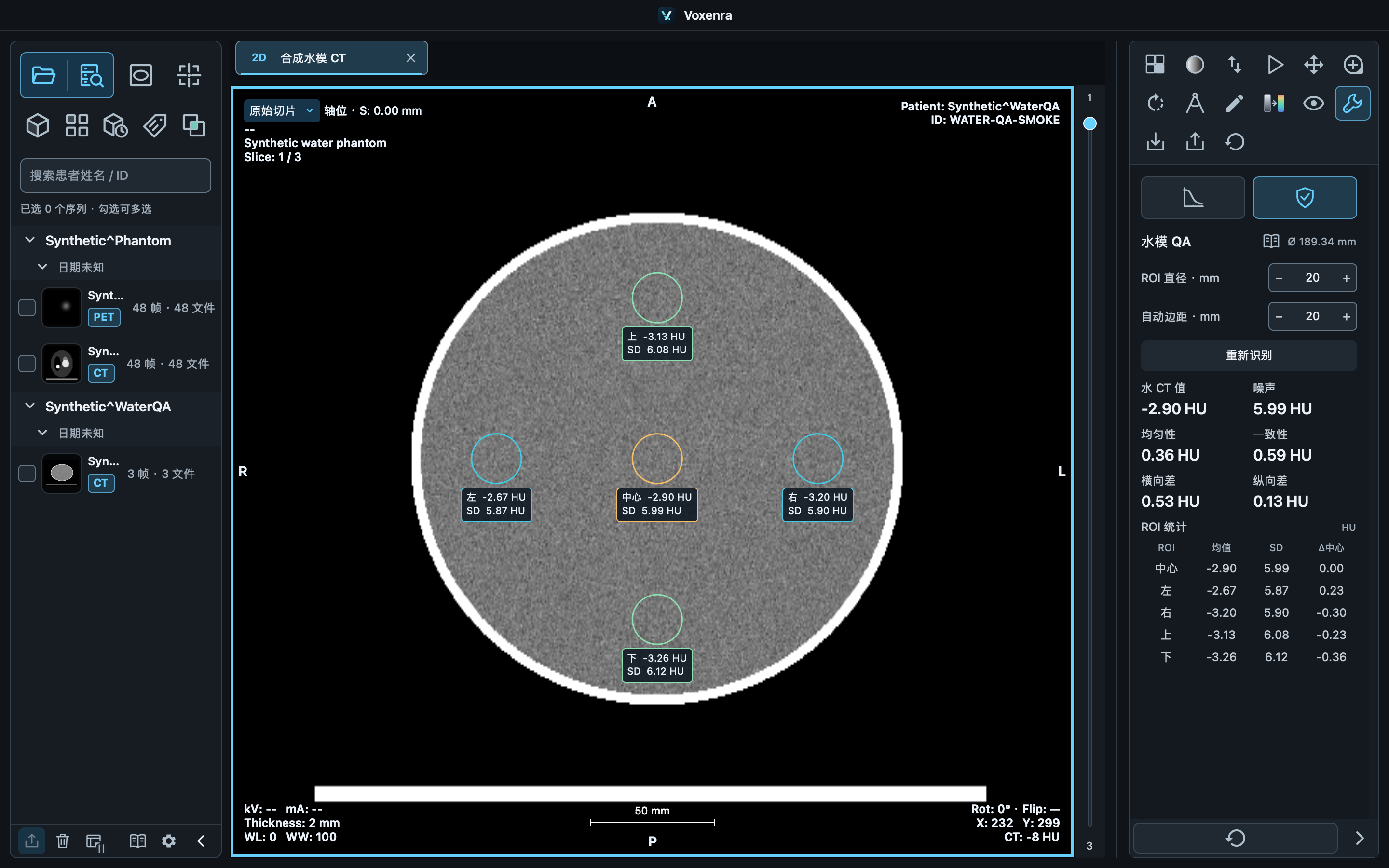Activate the pan move tool icon
Viewport: 1389px width, 868px height.
1313,64
